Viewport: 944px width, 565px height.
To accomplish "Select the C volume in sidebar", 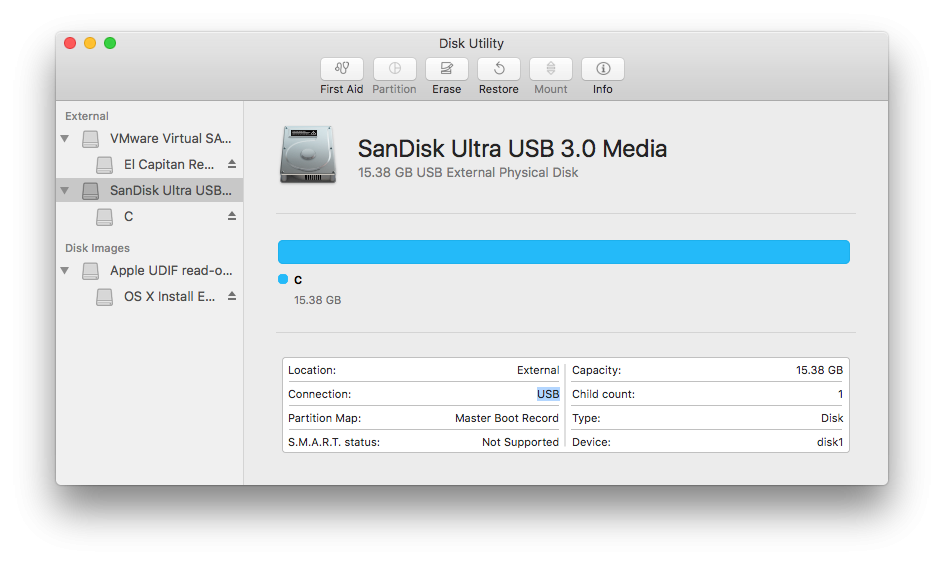I will click(x=129, y=216).
